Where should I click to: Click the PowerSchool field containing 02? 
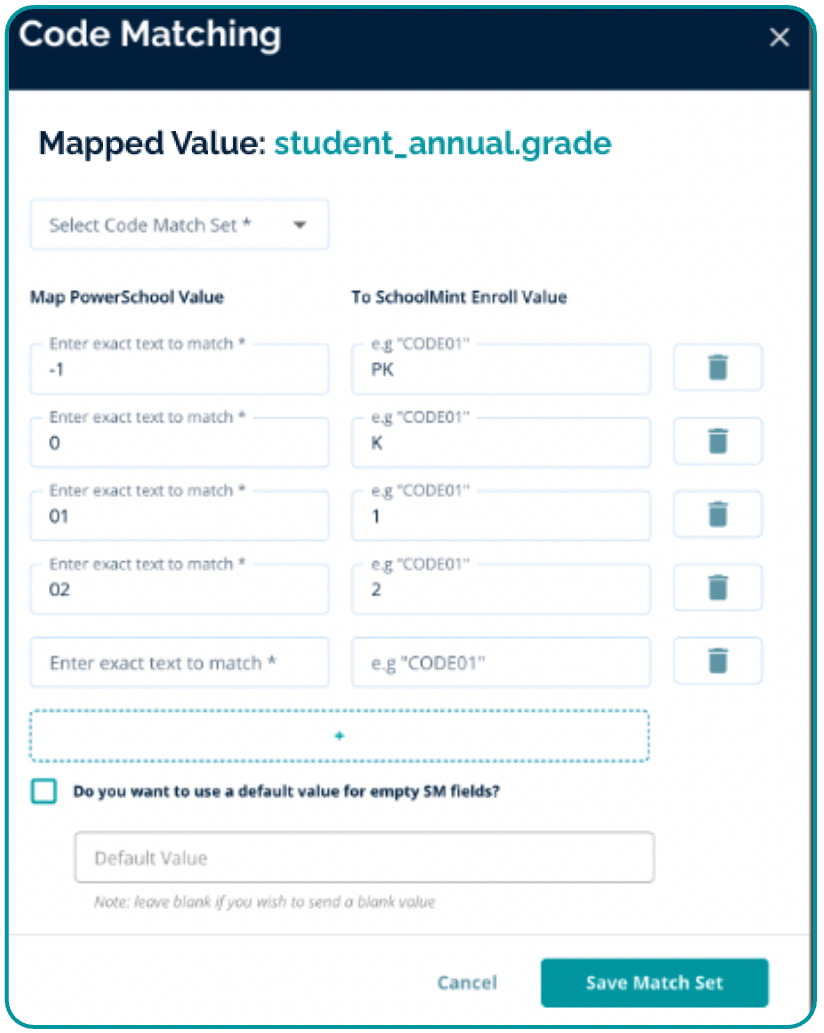(x=179, y=590)
